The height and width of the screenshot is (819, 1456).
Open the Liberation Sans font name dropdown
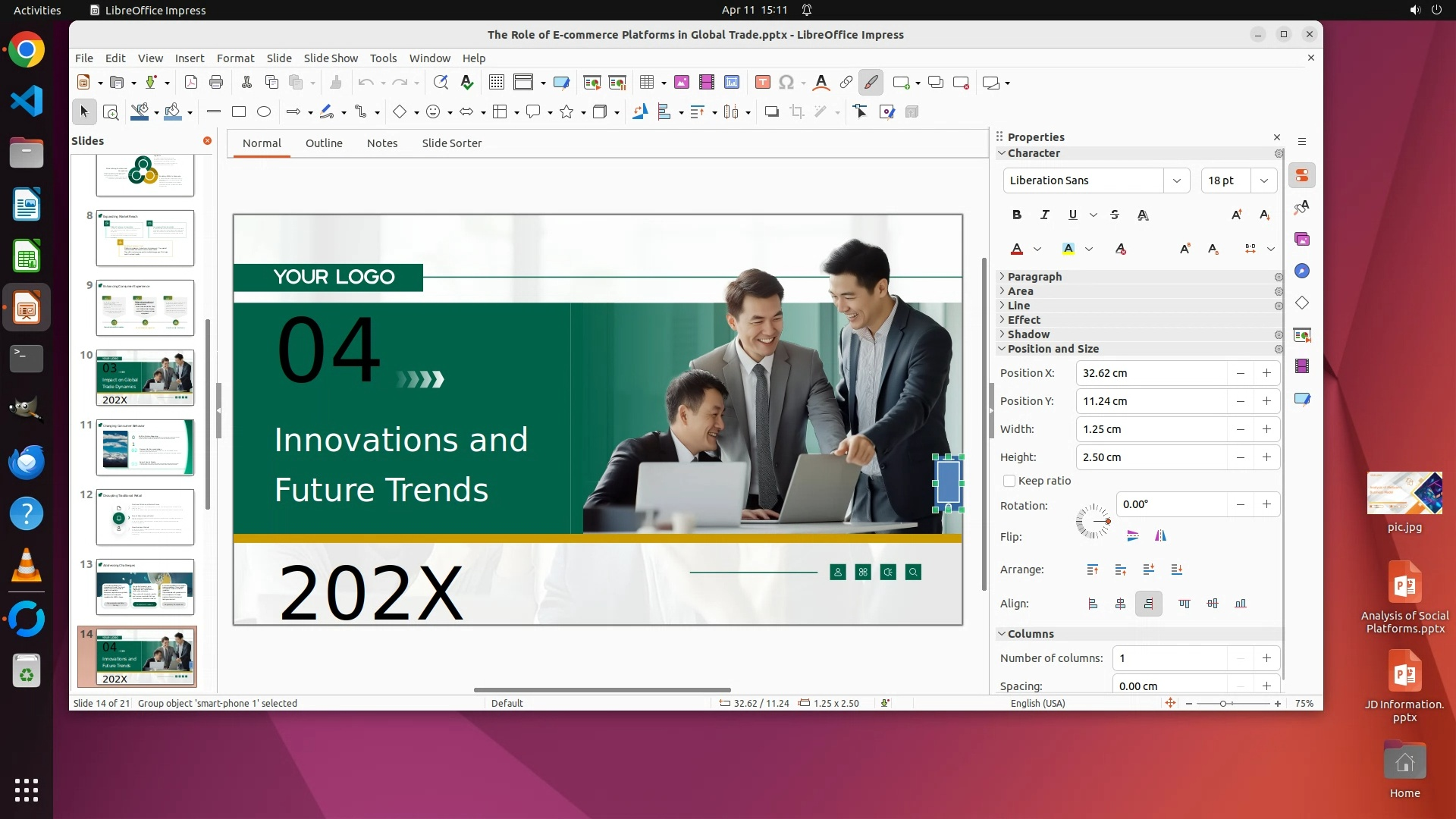click(1176, 180)
